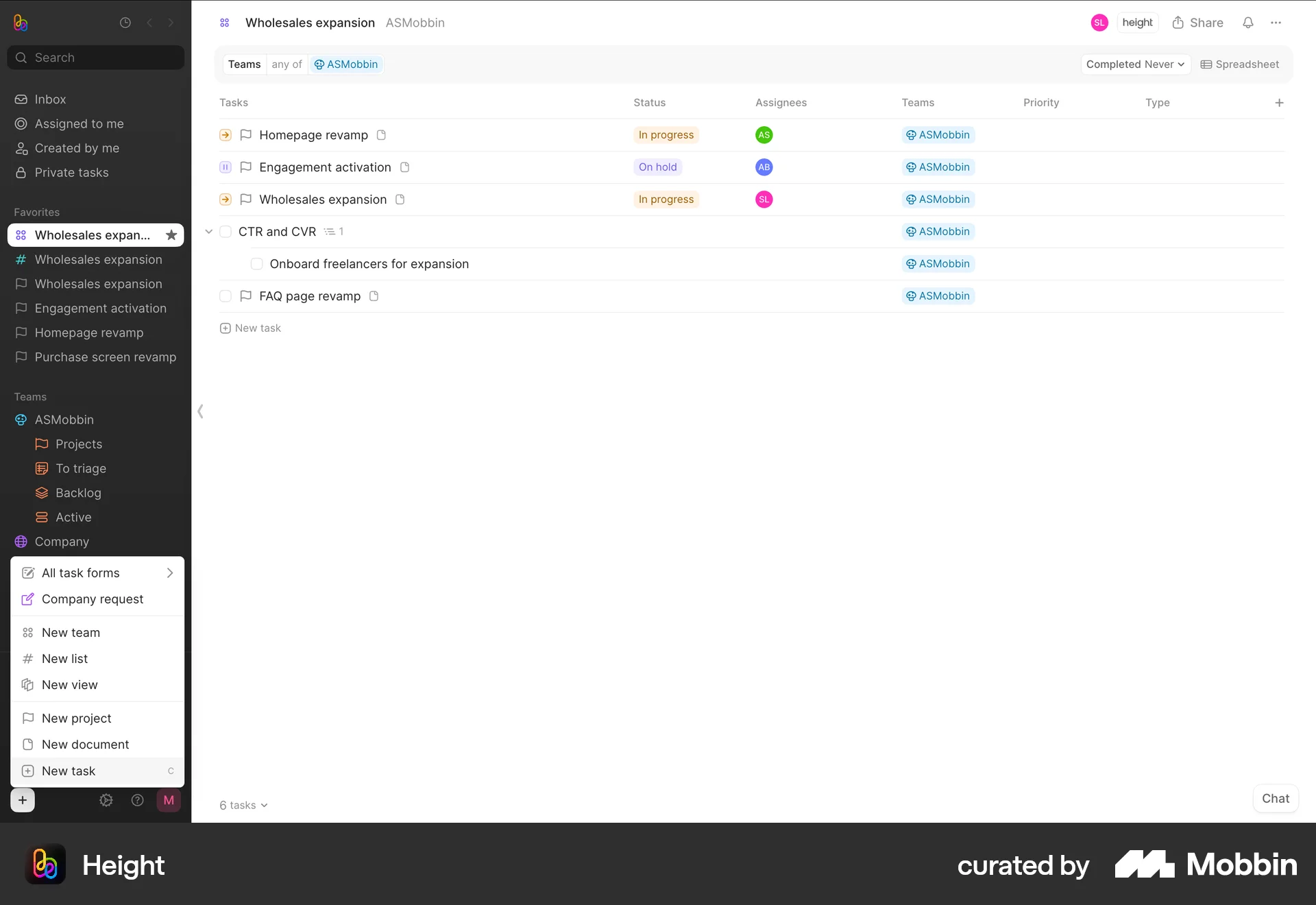Click the recent history clock icon
The height and width of the screenshot is (905, 1316).
pyautogui.click(x=125, y=23)
